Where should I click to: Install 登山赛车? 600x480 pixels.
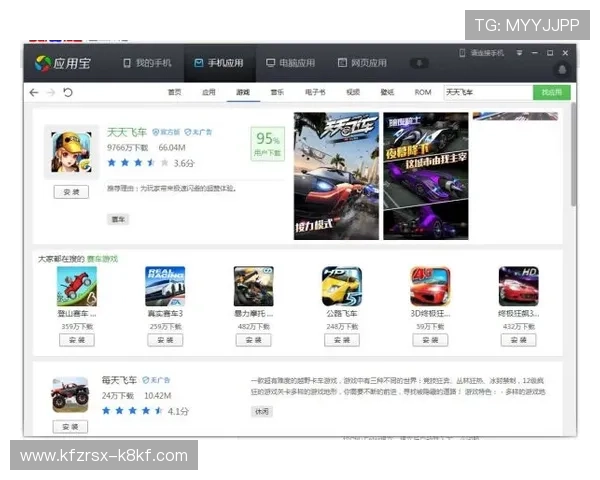77,340
